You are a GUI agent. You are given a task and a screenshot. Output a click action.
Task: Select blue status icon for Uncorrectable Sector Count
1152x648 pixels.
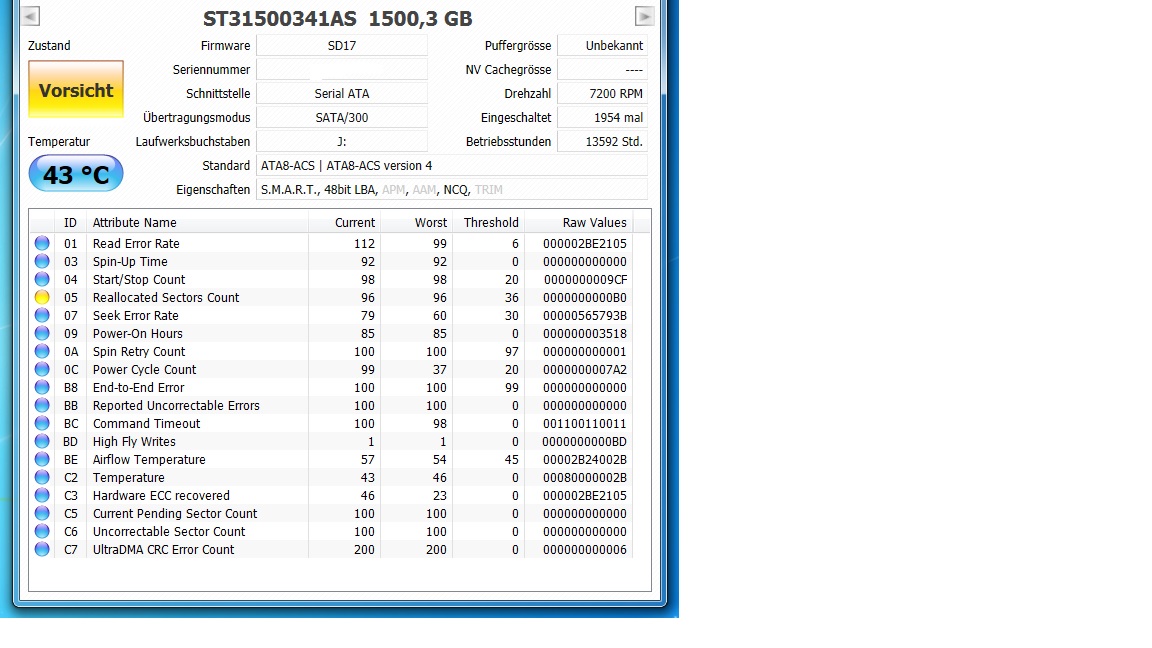42,531
